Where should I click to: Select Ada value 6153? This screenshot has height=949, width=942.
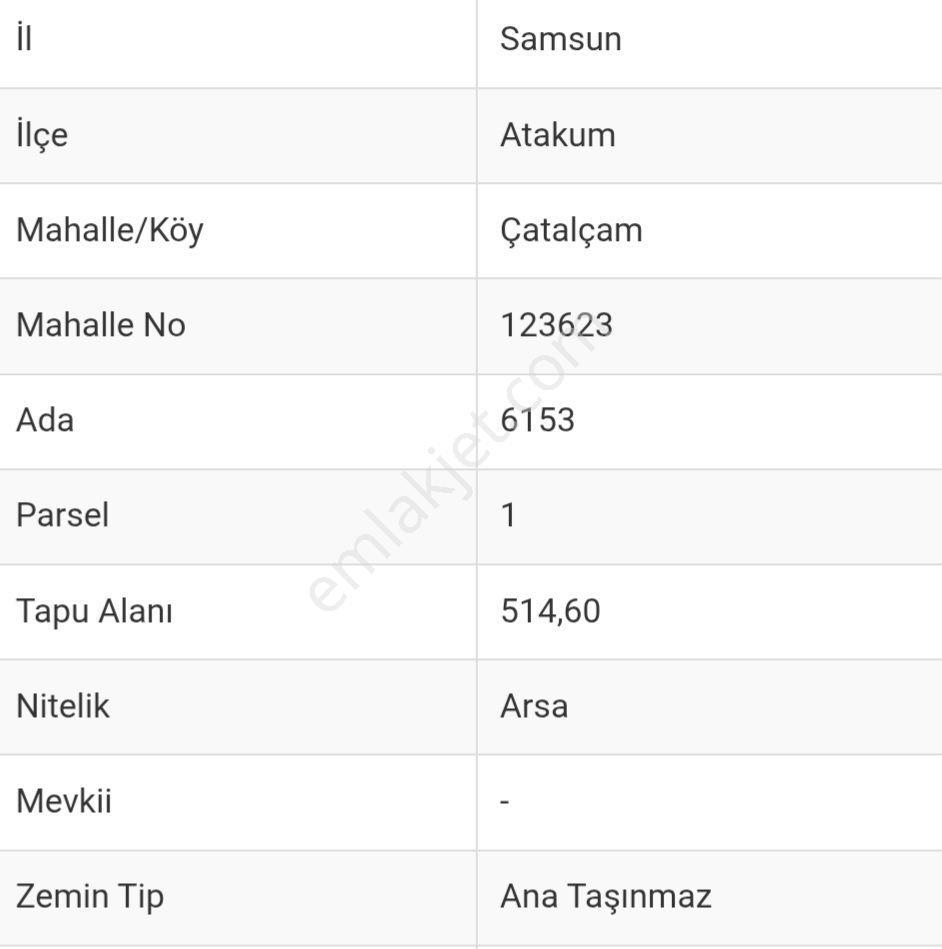(x=538, y=420)
